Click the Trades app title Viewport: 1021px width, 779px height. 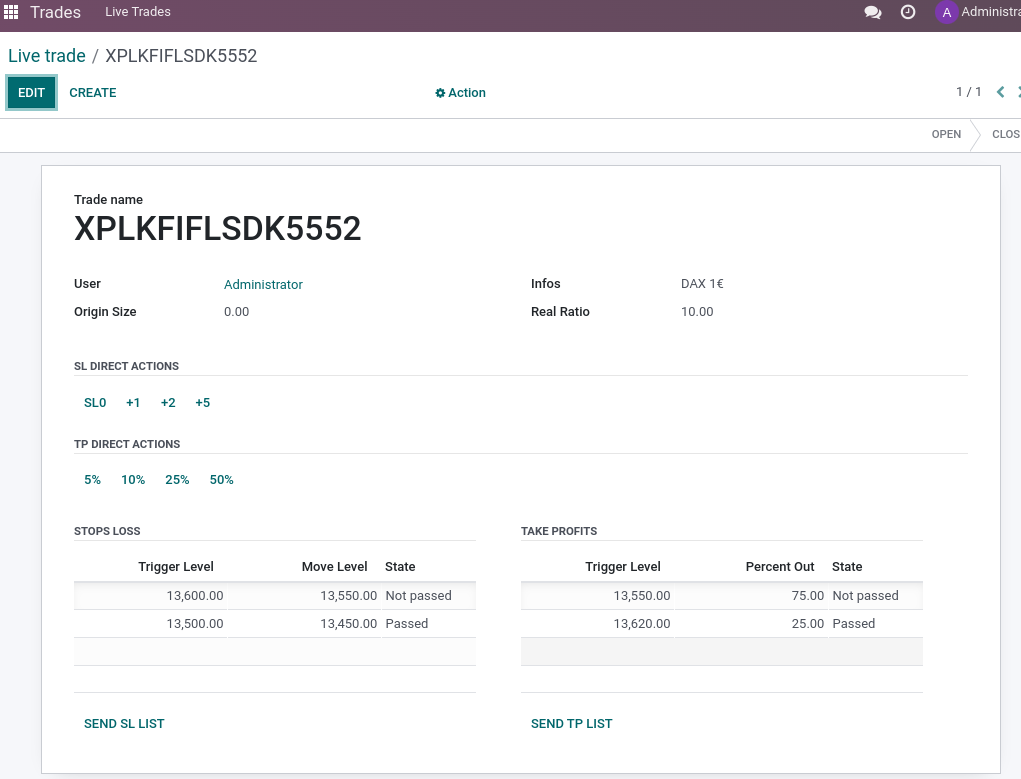tap(55, 12)
